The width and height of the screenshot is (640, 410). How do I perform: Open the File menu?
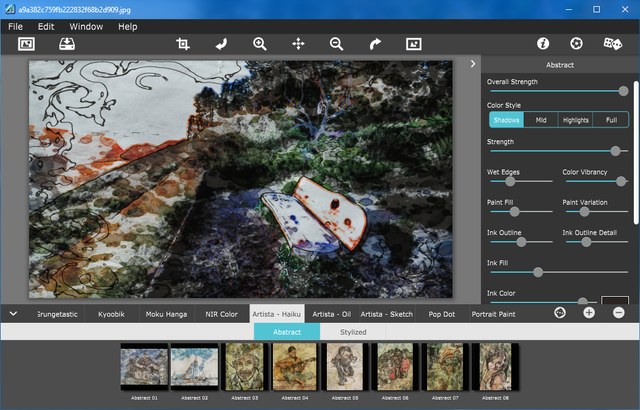tap(16, 27)
